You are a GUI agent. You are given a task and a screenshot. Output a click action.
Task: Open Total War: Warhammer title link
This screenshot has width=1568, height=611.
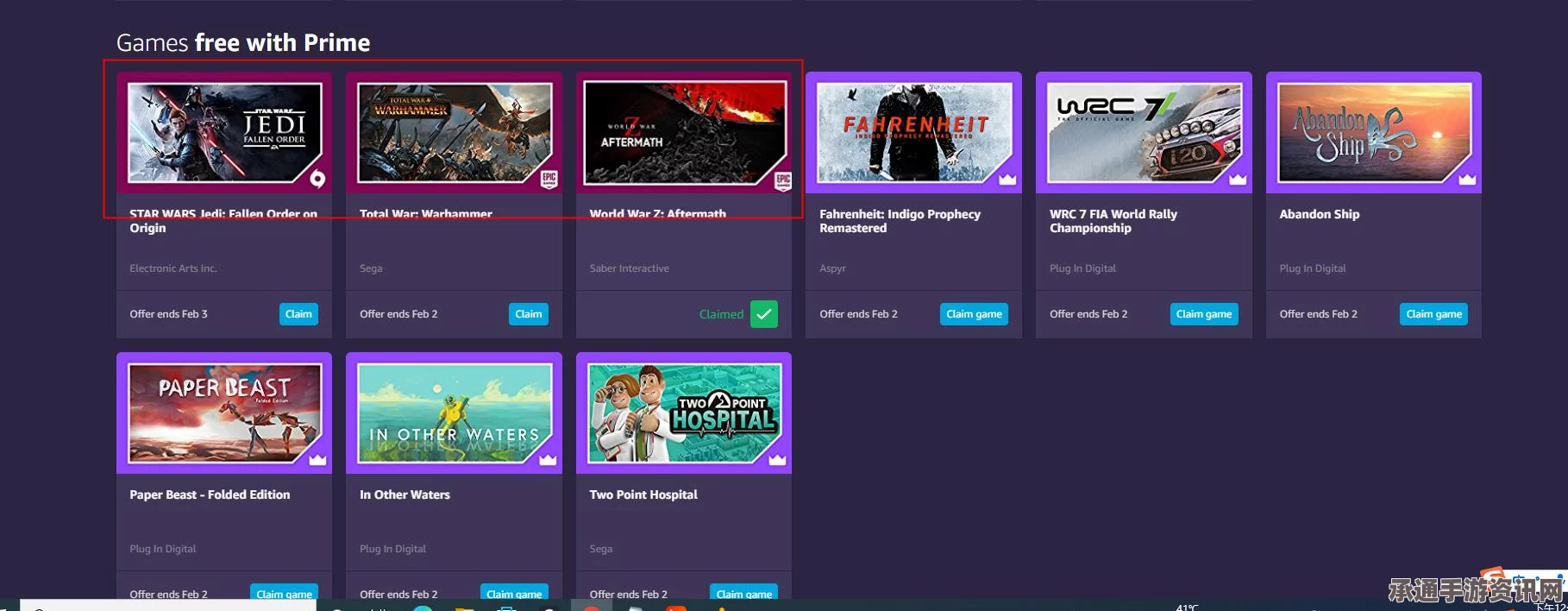(x=426, y=214)
